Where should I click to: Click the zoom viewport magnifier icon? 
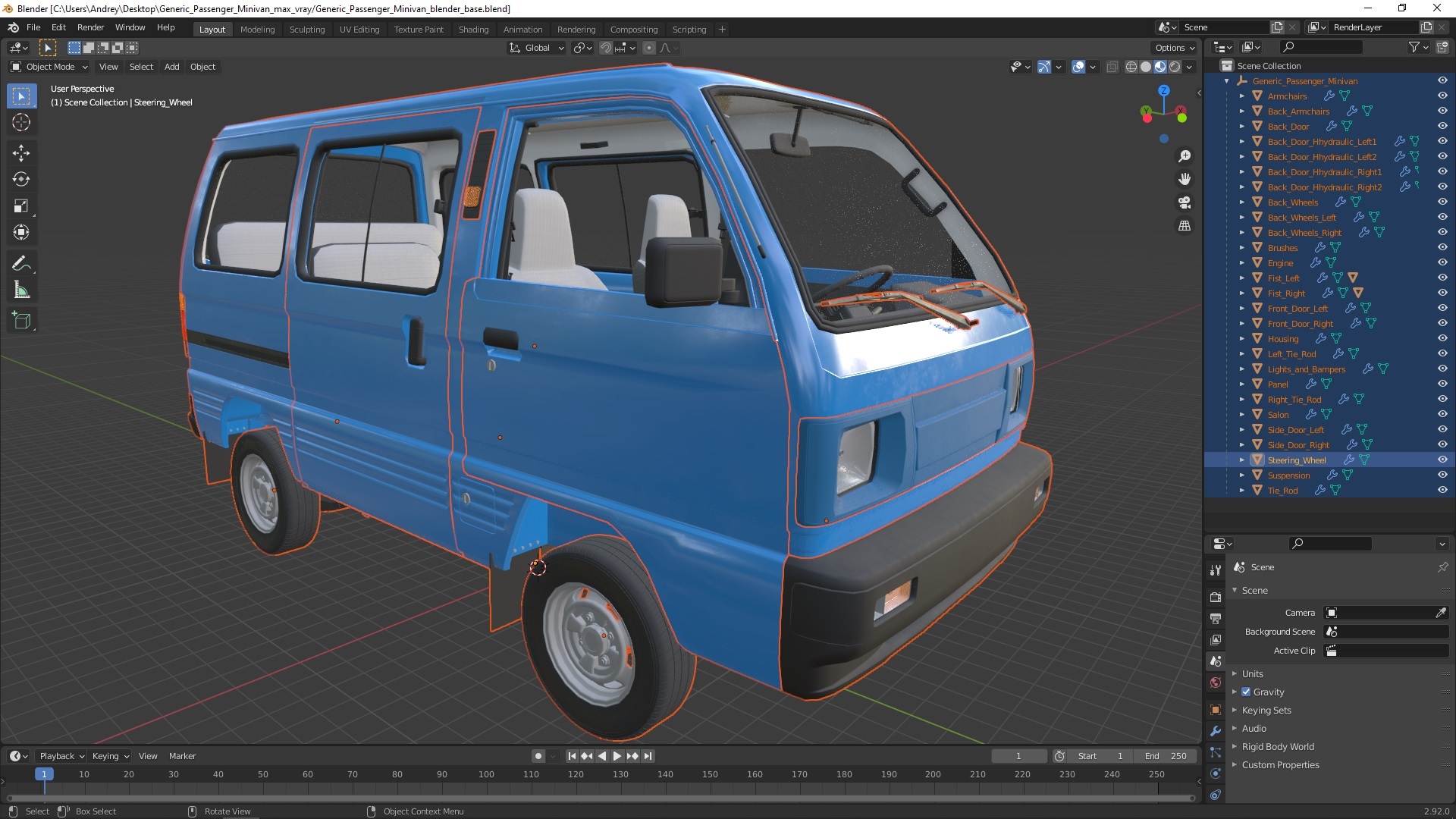click(1185, 156)
